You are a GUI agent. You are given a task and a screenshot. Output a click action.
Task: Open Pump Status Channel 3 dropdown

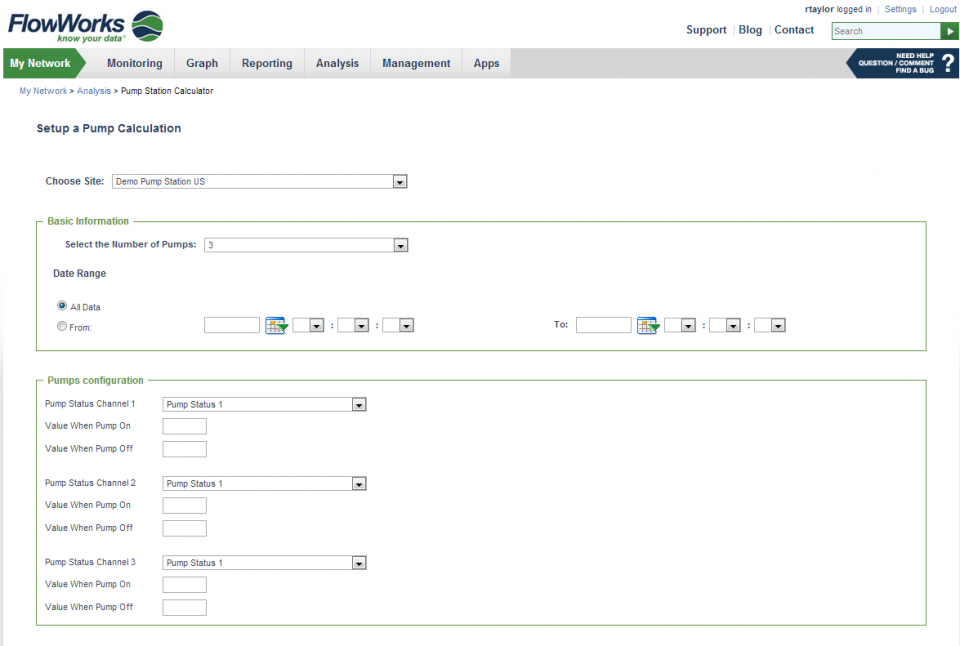264,563
